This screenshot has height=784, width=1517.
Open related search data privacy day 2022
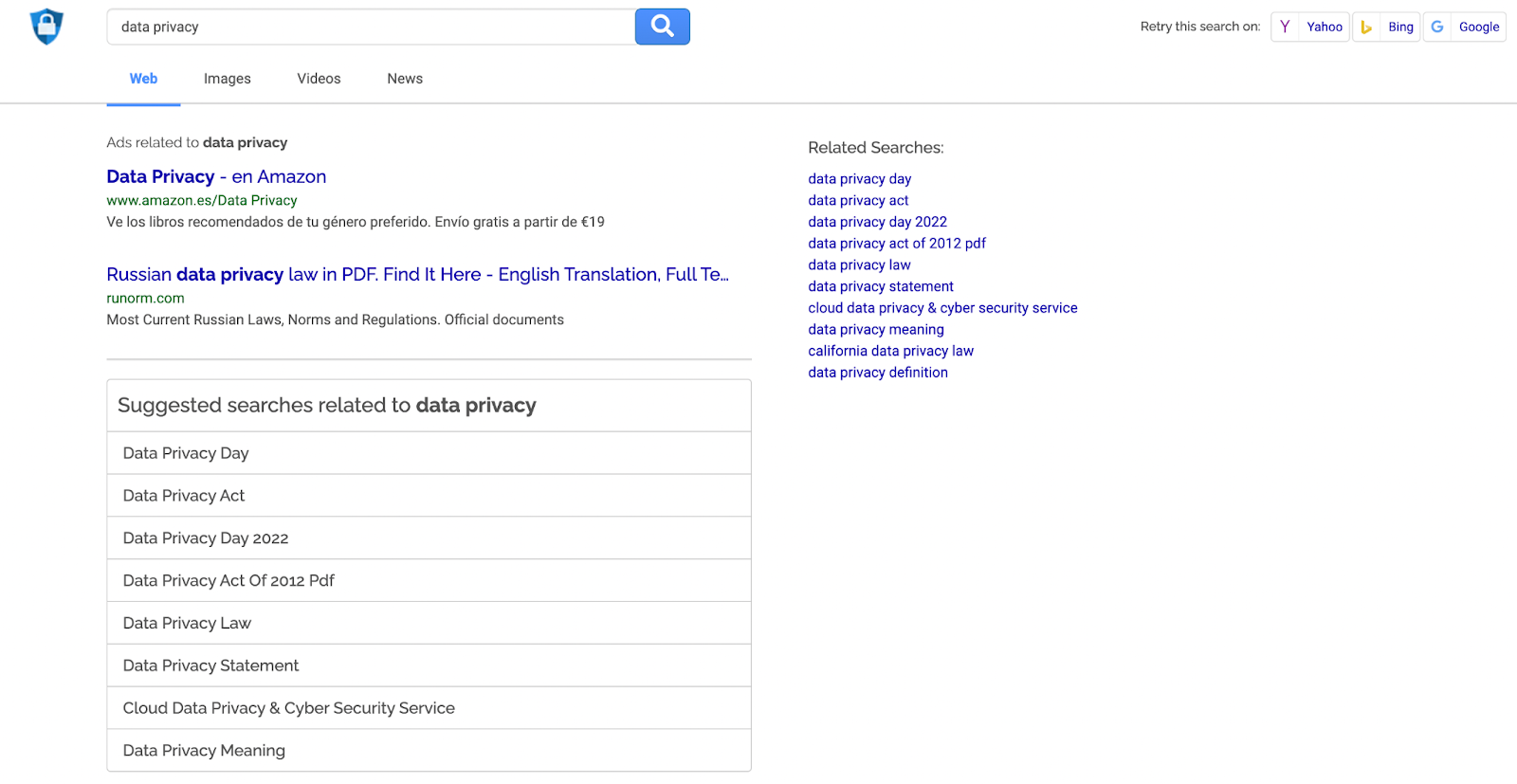tap(877, 222)
